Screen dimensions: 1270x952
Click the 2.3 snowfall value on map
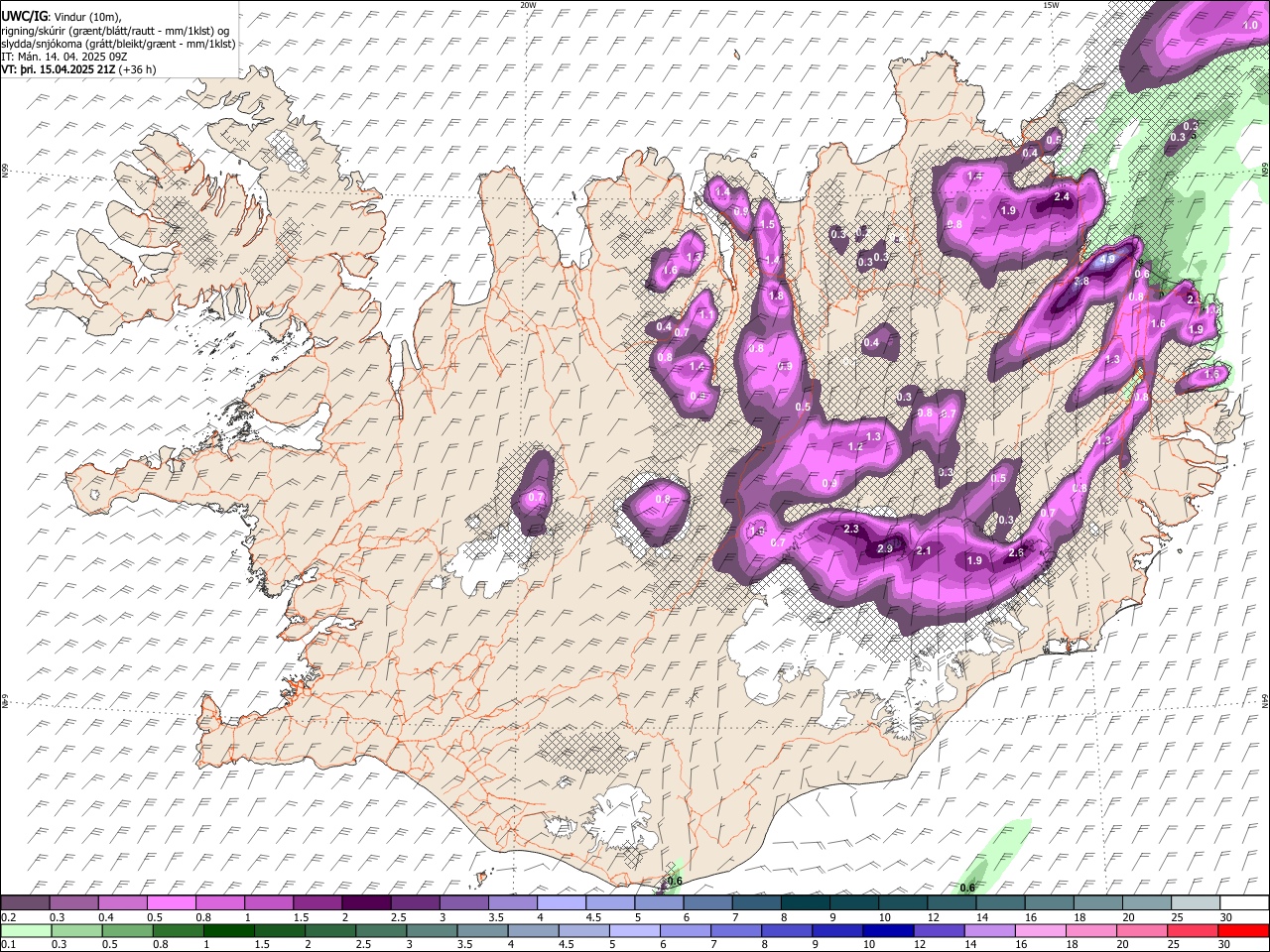850,529
